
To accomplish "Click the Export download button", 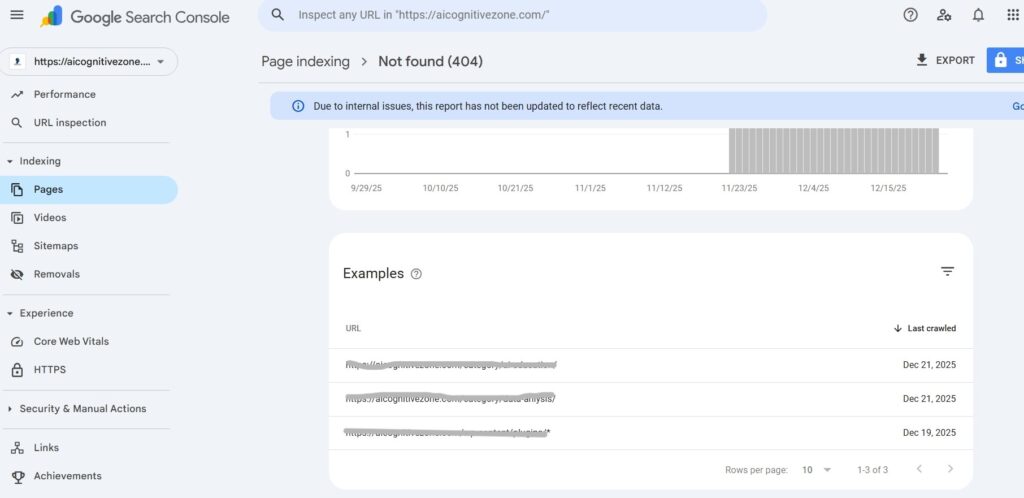I will [x=945, y=60].
